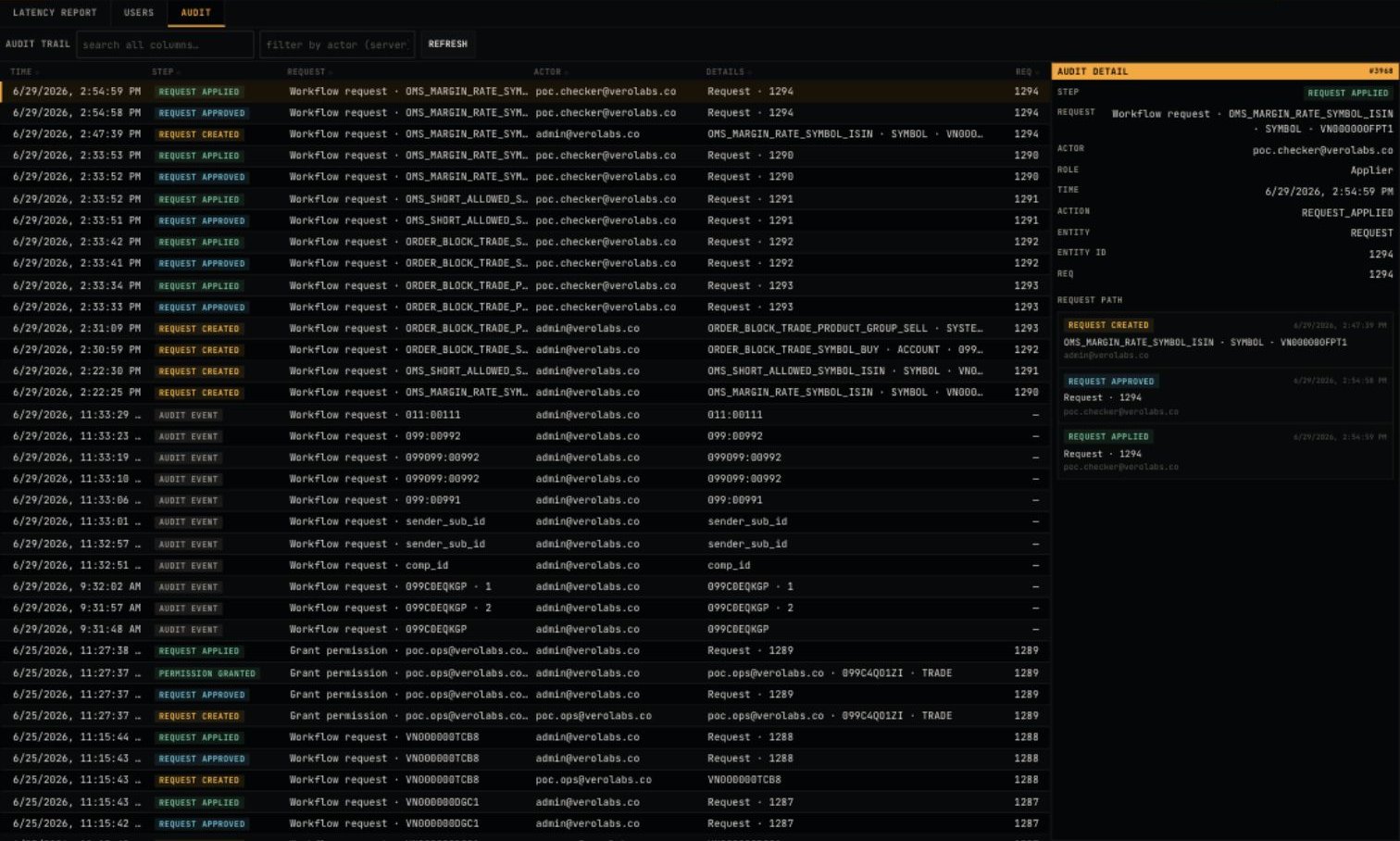Click poc.ops@verolabs.co actor in Grant permission row

(594, 716)
